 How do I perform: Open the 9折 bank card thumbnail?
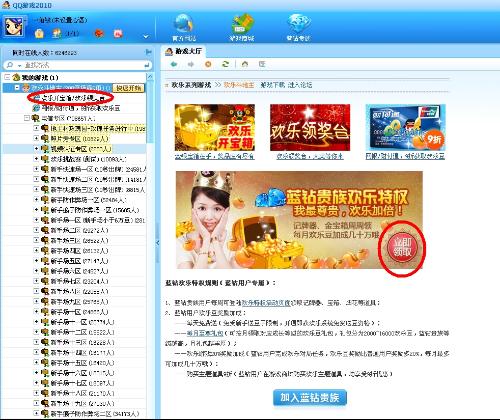[405, 127]
